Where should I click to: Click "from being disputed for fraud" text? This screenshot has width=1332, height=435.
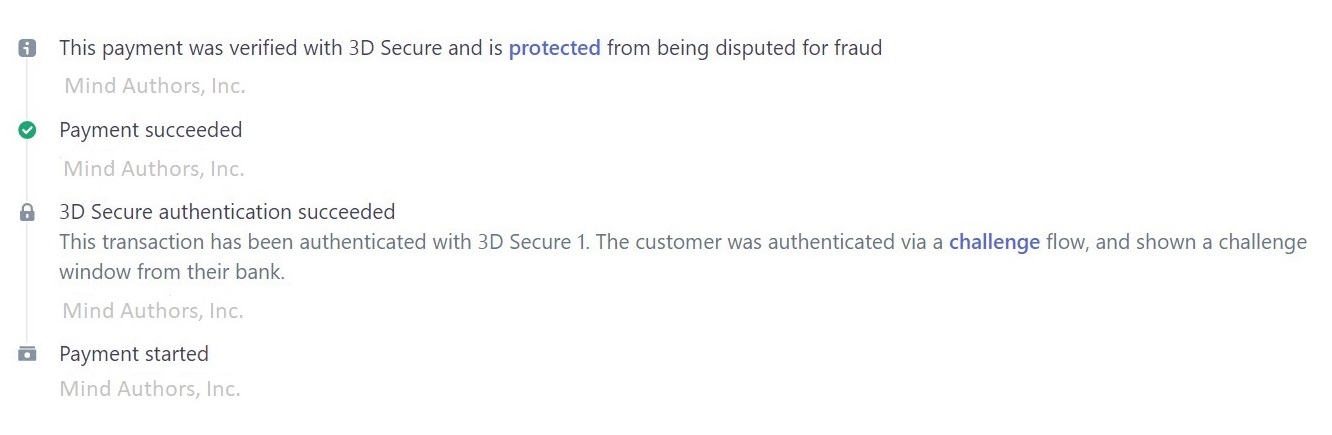[744, 48]
